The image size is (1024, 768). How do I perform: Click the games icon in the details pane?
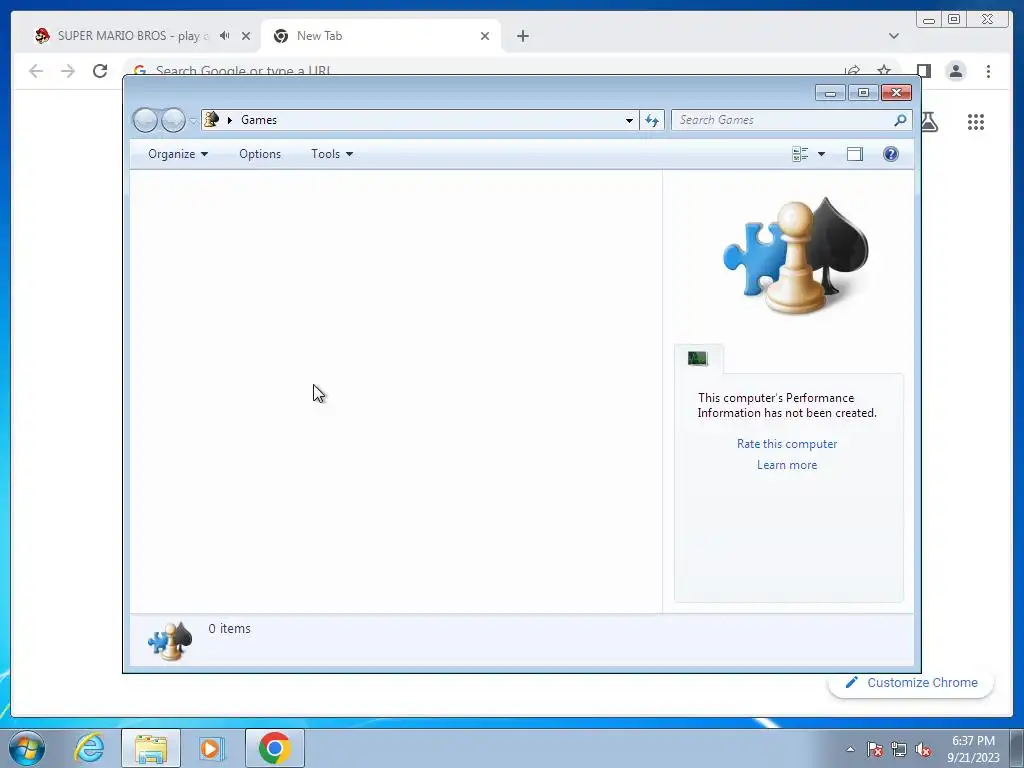[x=170, y=641]
